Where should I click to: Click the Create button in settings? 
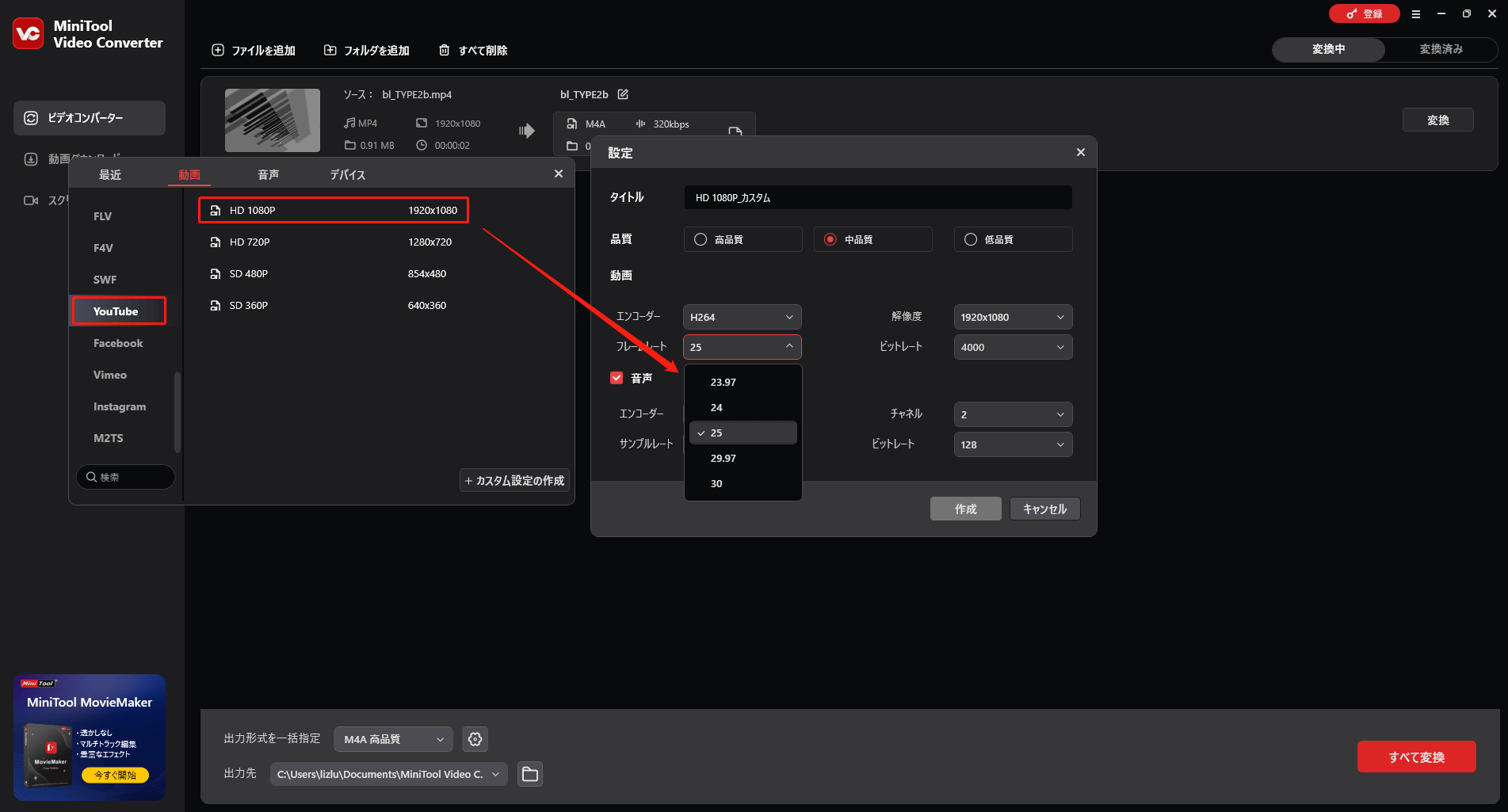pyautogui.click(x=966, y=509)
